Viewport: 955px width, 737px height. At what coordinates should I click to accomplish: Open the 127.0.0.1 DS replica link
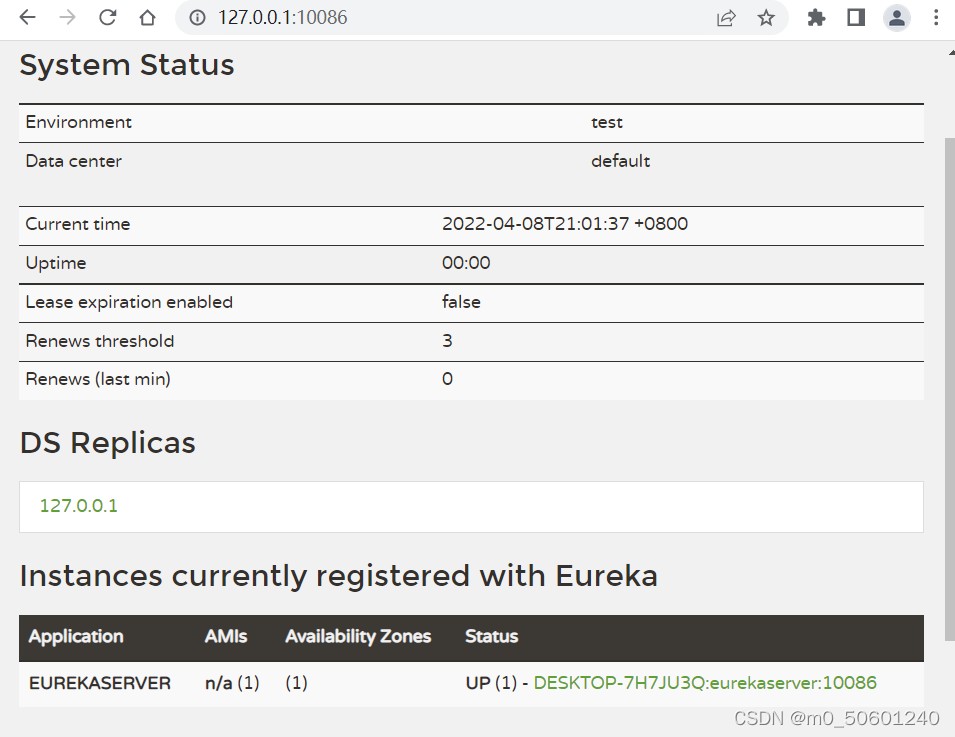coord(78,506)
